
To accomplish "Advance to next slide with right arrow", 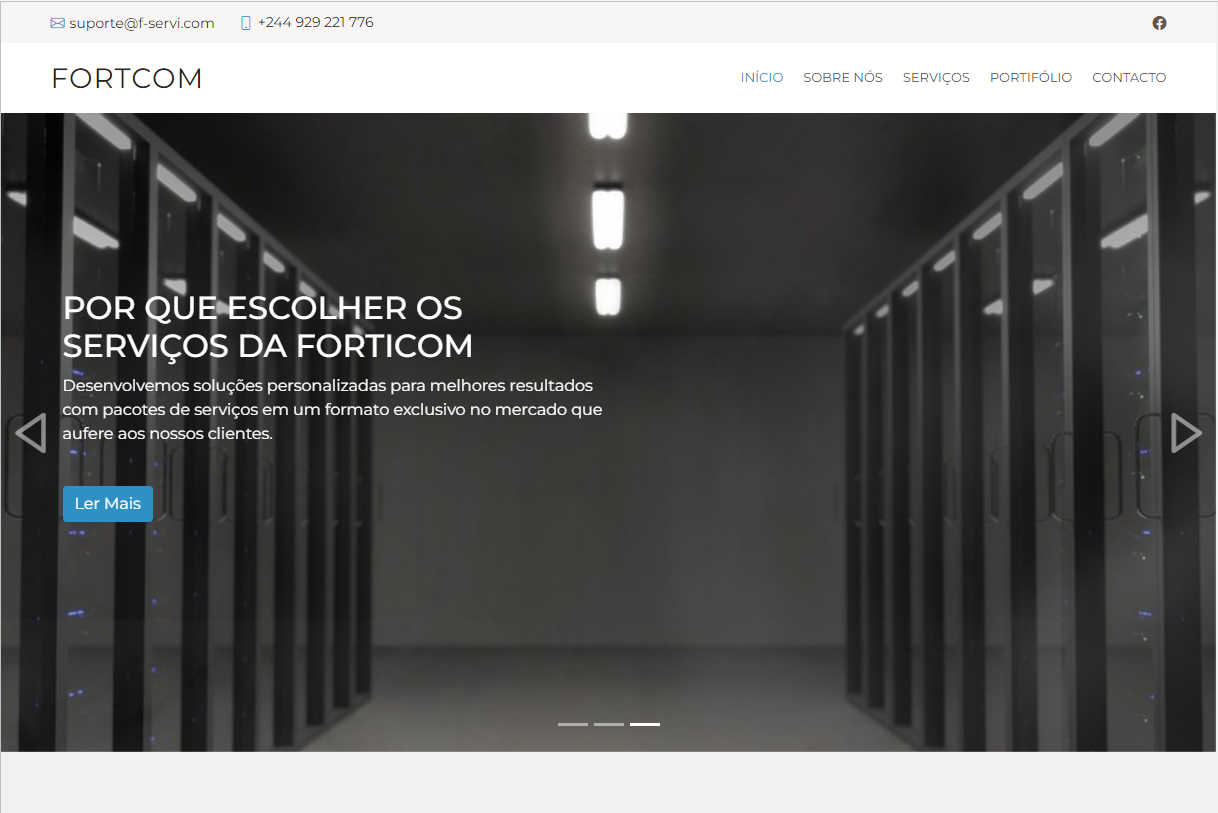I will [1186, 433].
